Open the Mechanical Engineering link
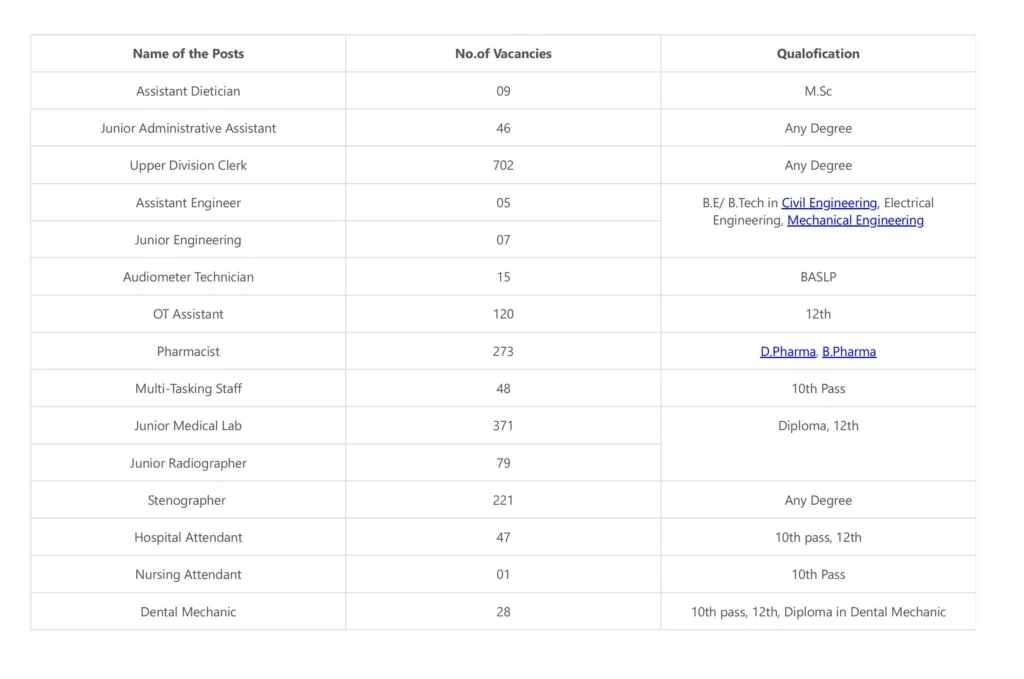Image resolution: width=1024 pixels, height=679 pixels. [855, 220]
